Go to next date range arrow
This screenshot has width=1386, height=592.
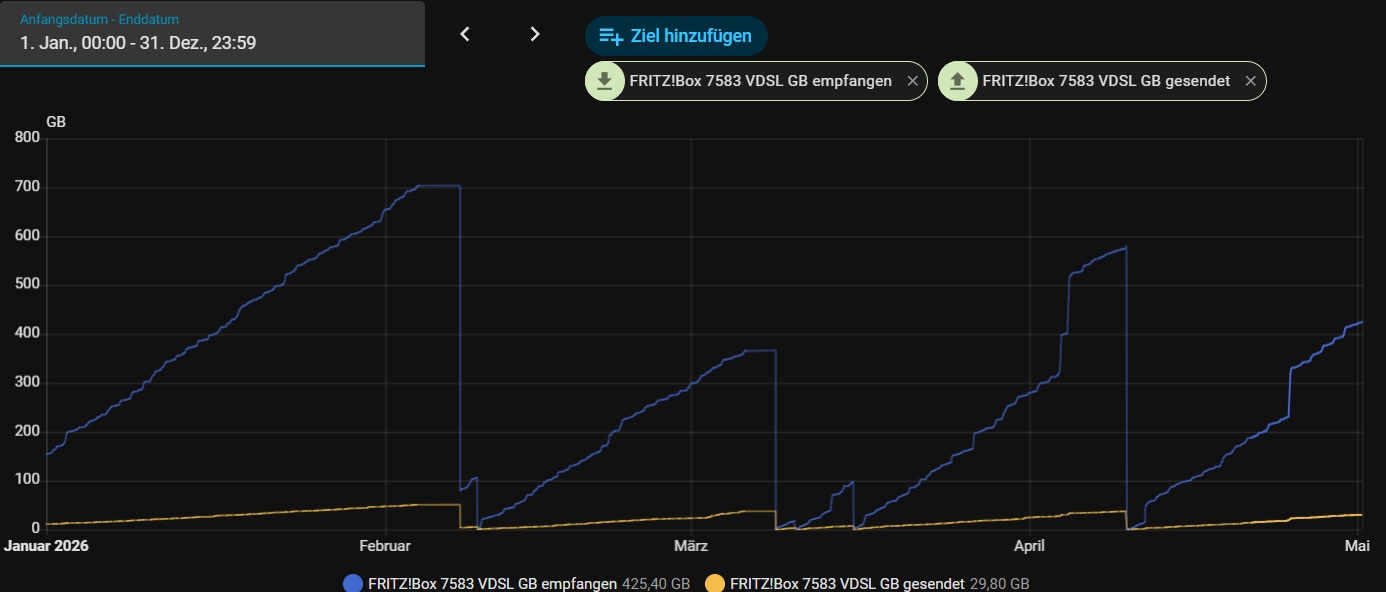pyautogui.click(x=535, y=34)
